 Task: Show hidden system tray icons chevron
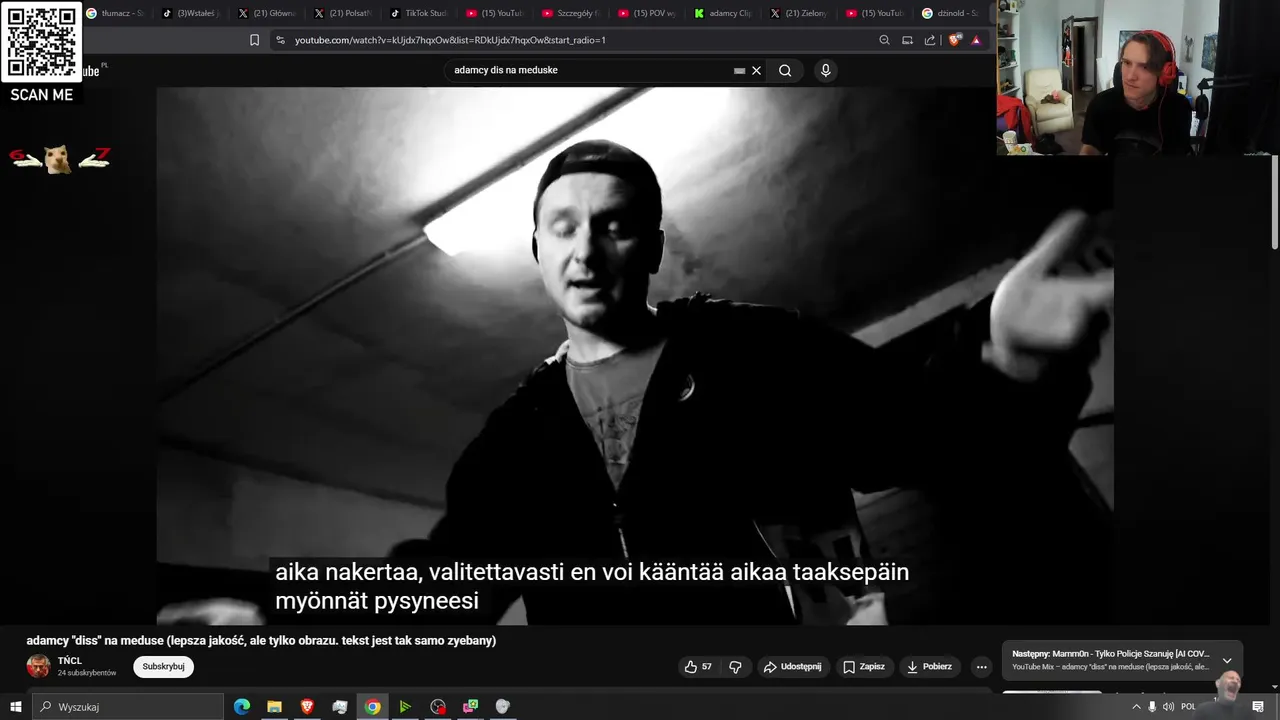(x=1136, y=707)
